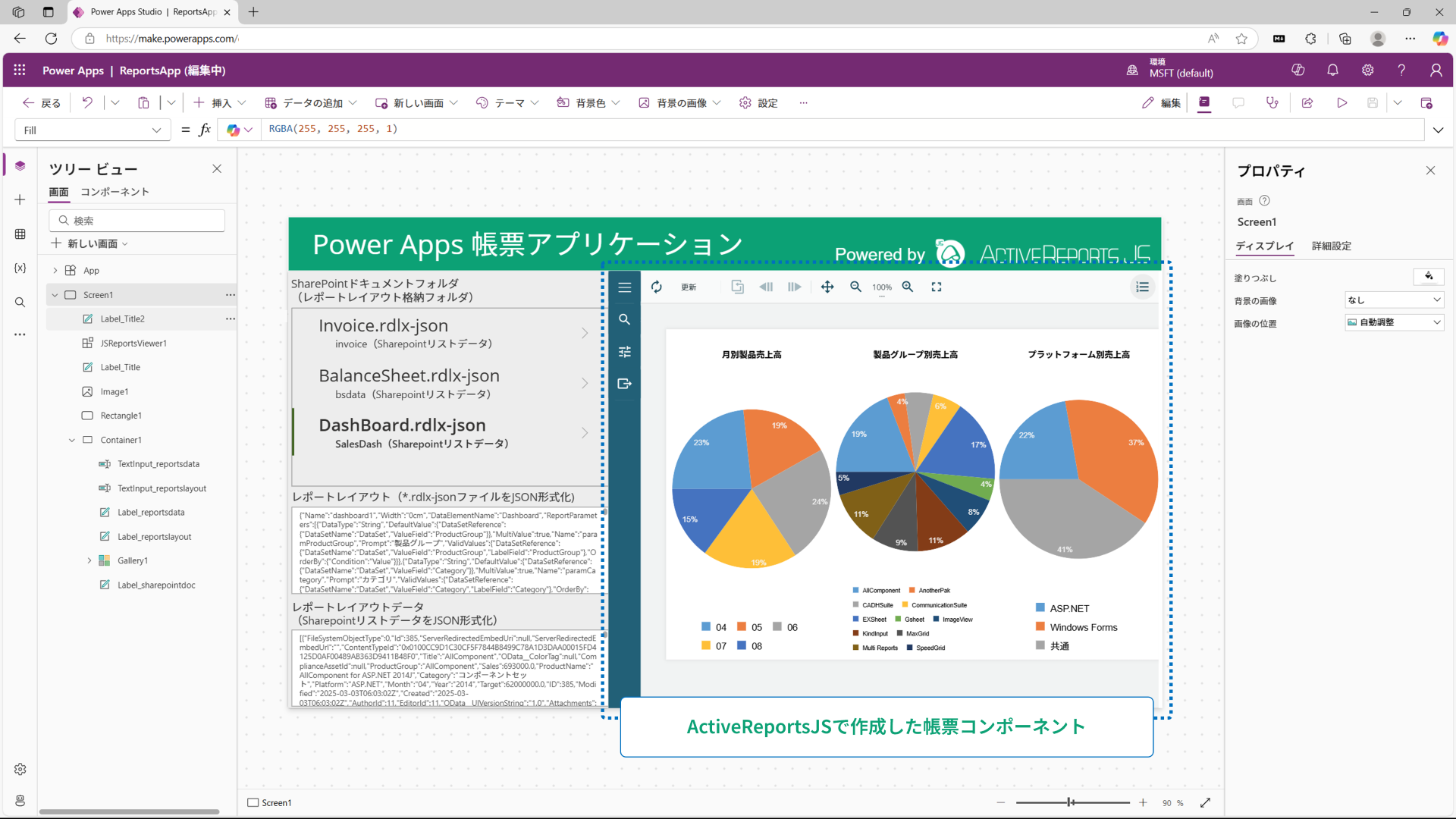Open the テーマ menu
The image size is (1456, 819).
[507, 102]
